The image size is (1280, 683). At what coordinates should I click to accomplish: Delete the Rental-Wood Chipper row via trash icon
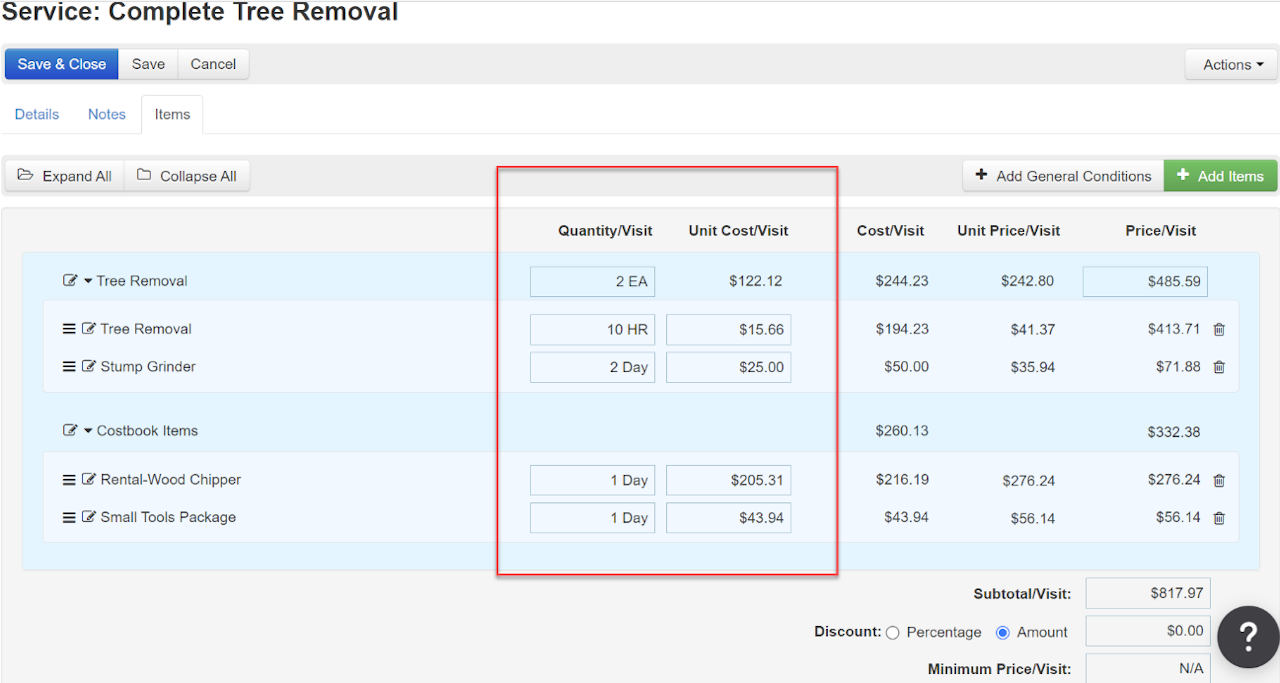pyautogui.click(x=1219, y=481)
